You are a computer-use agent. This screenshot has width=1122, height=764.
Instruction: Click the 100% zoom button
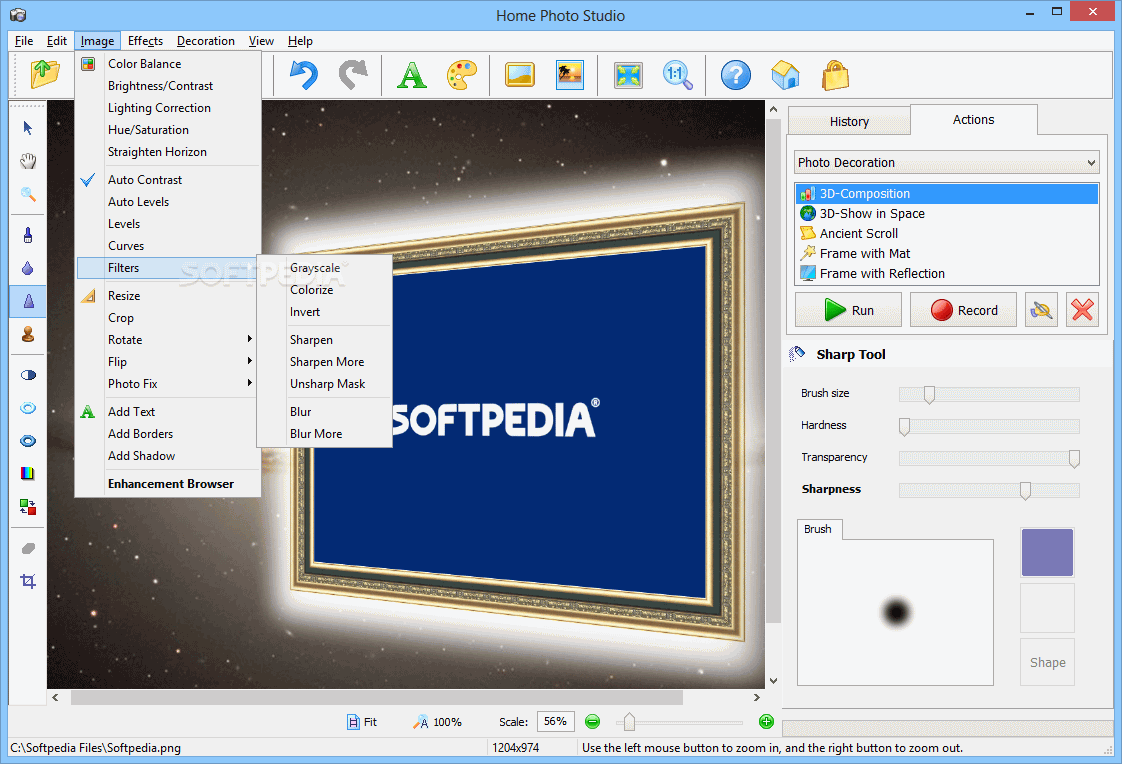point(437,723)
